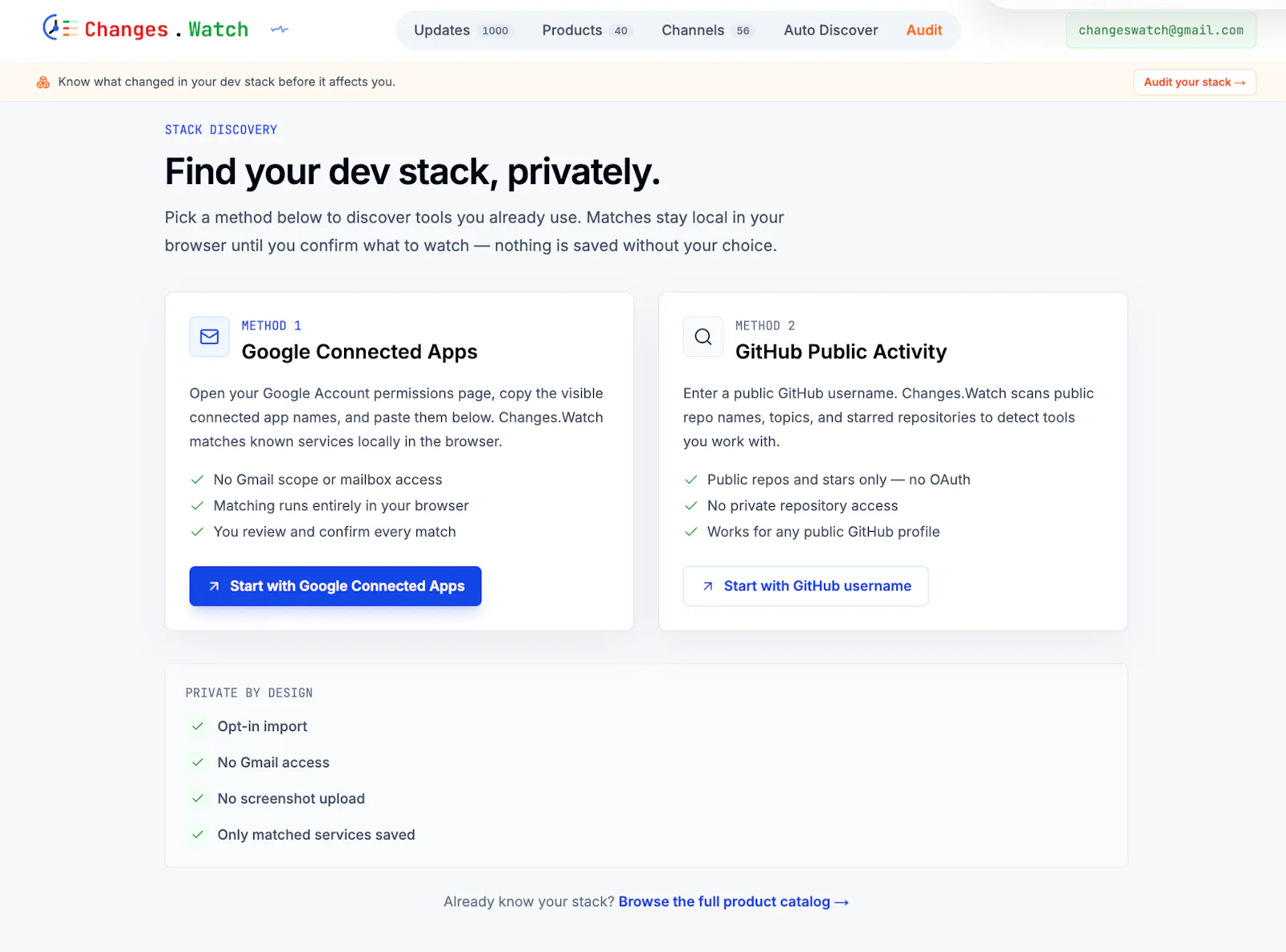Click the checkmark beside No private repository access

tap(690, 506)
